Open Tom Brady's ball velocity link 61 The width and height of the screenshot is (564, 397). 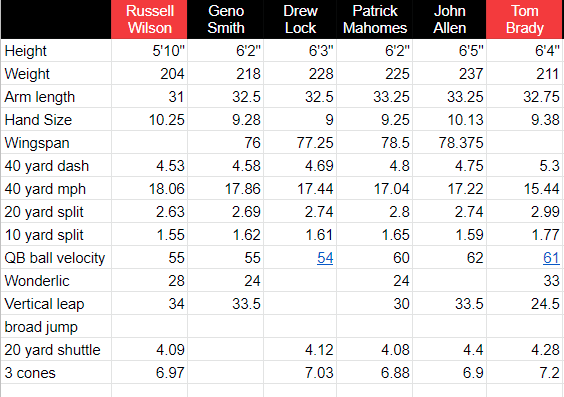tap(551, 258)
